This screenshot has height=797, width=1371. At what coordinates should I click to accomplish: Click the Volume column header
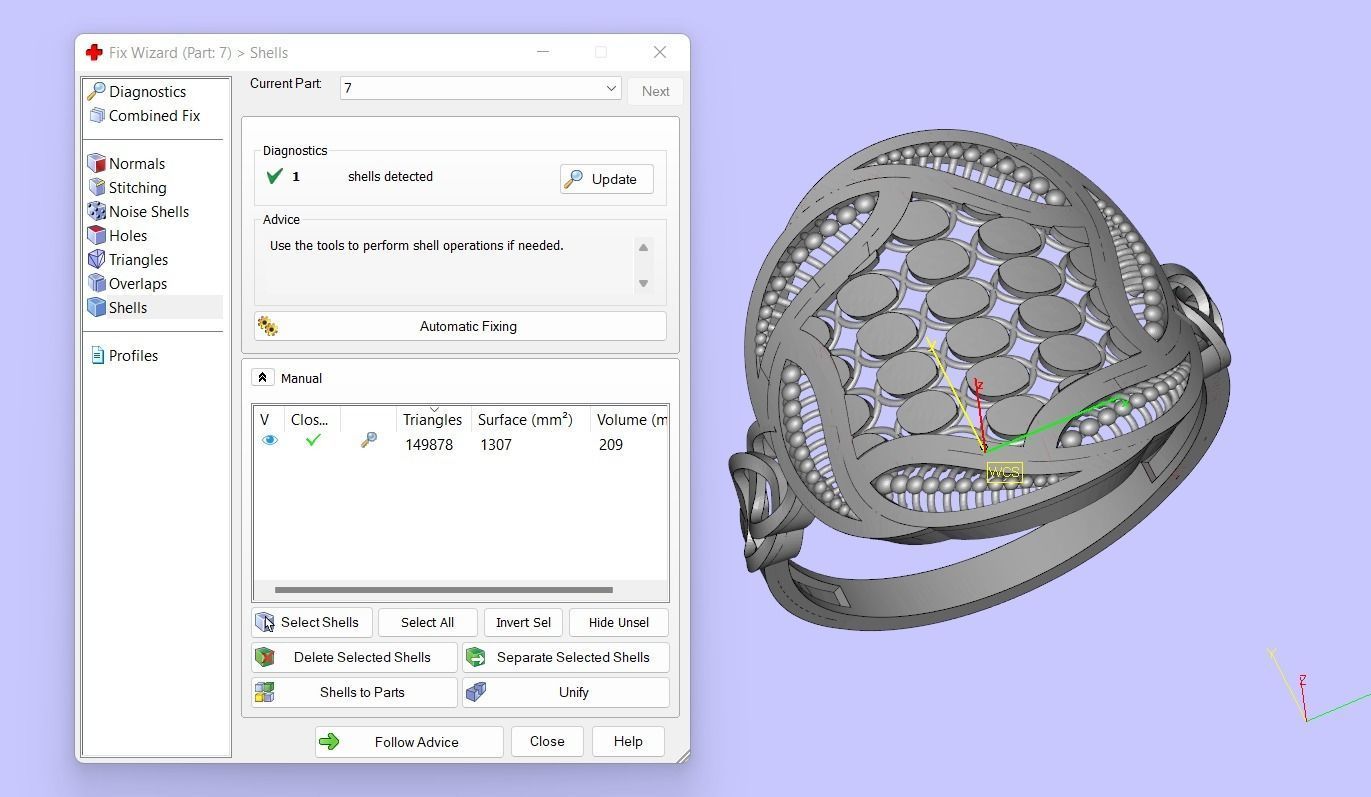[629, 420]
